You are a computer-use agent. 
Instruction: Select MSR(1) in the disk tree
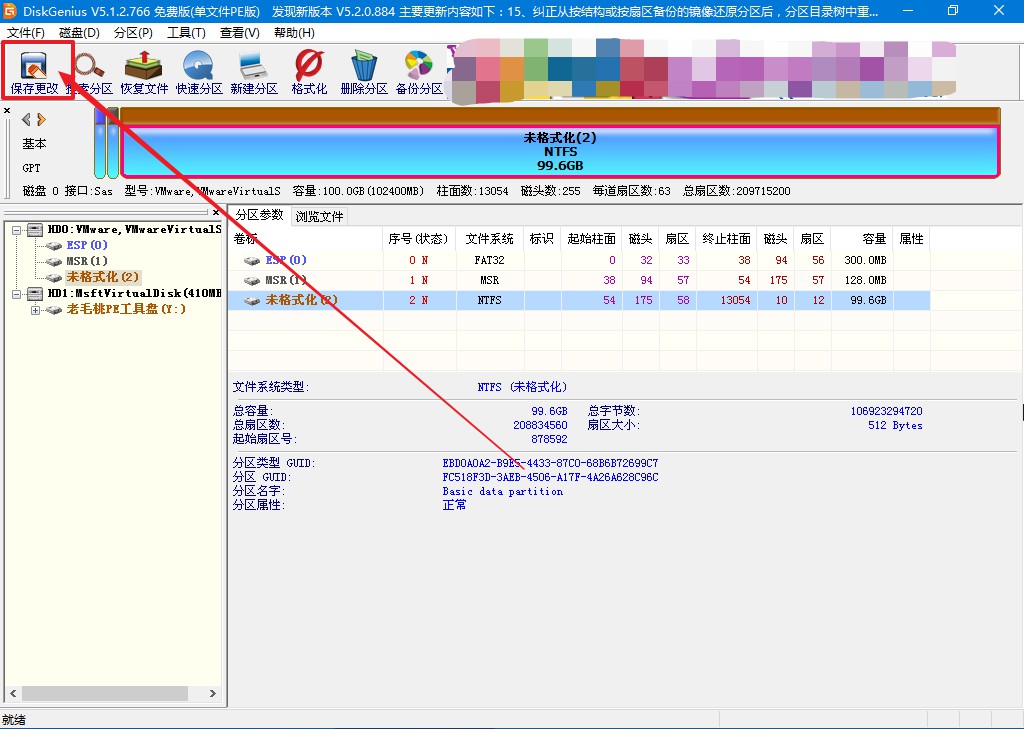86,261
